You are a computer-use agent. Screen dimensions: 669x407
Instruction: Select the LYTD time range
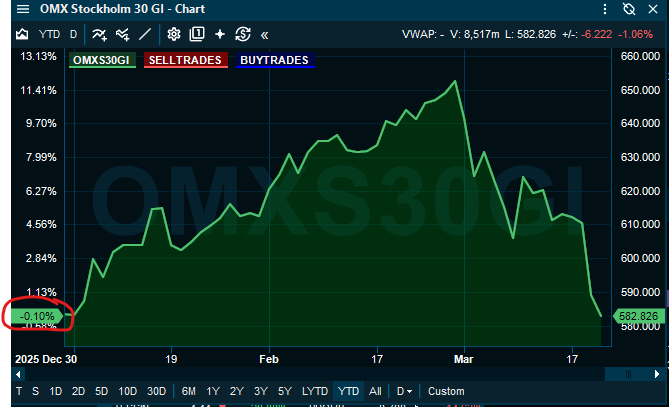315,391
